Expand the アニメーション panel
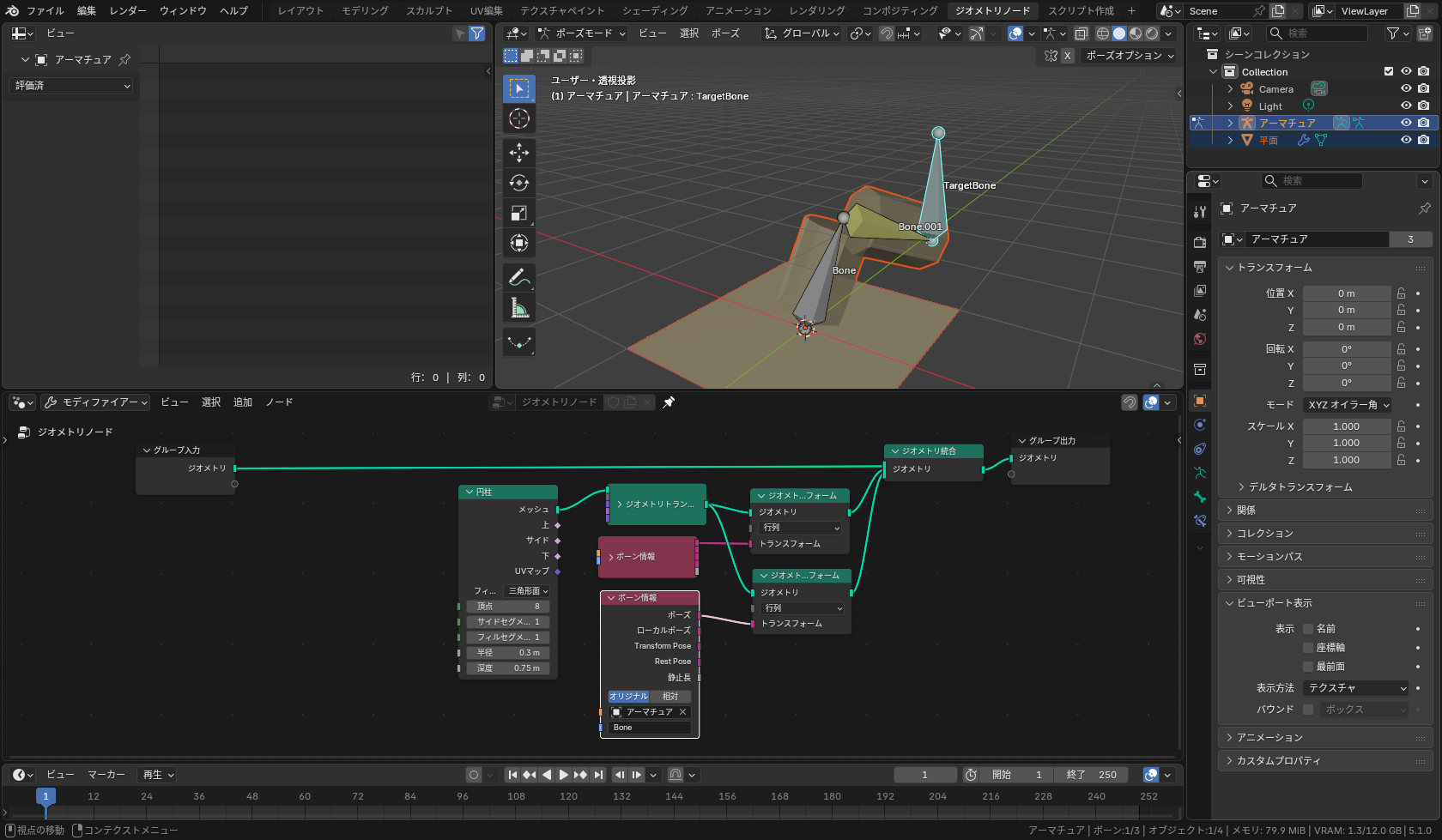Viewport: 1442px width, 840px height. 1269,738
